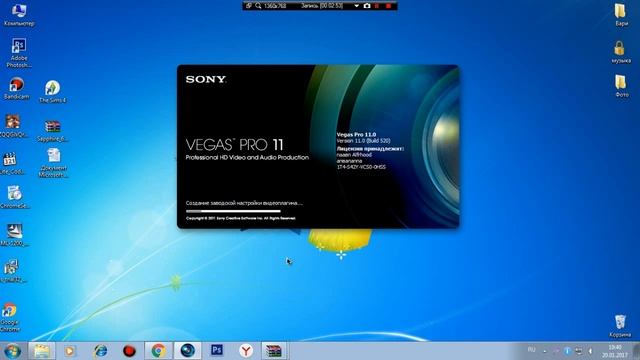Click the SONY logo on splash screen
The width and height of the screenshot is (640, 360).
point(206,79)
